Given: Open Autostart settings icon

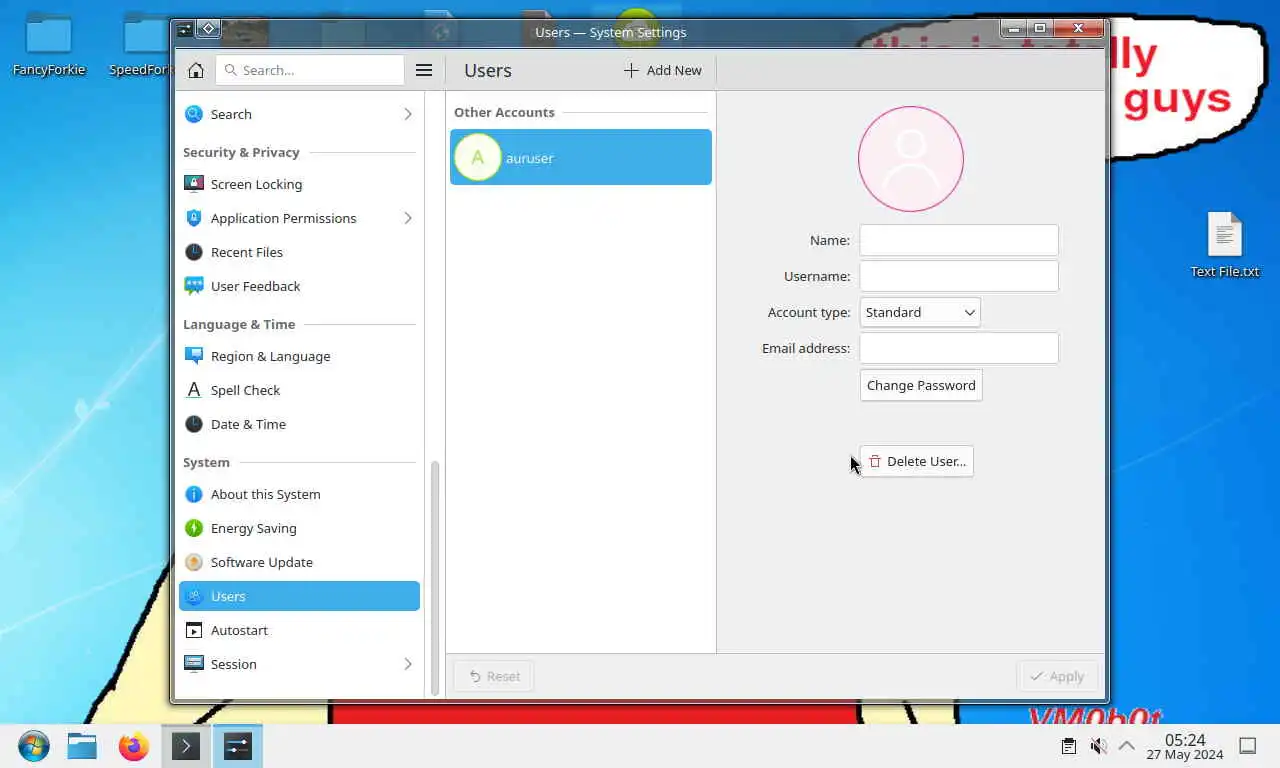Looking at the screenshot, I should coord(194,630).
